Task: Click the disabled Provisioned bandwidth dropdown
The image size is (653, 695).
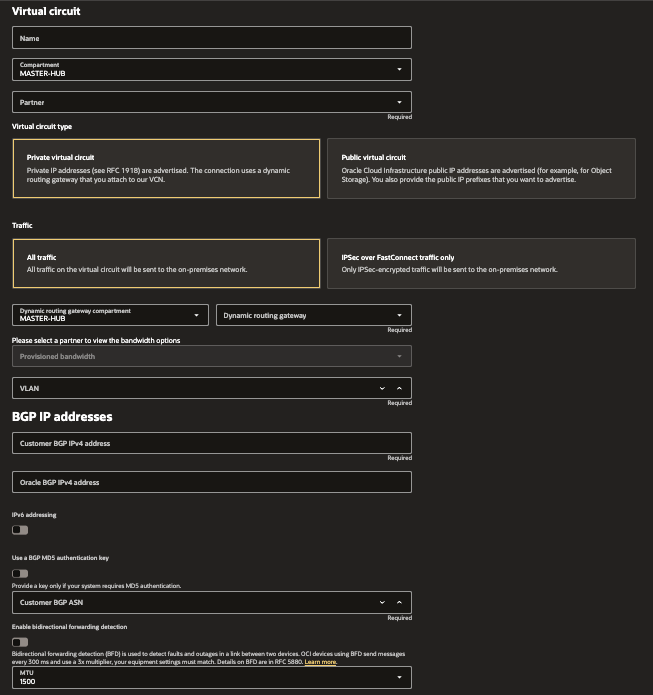Action: pyautogui.click(x=211, y=356)
